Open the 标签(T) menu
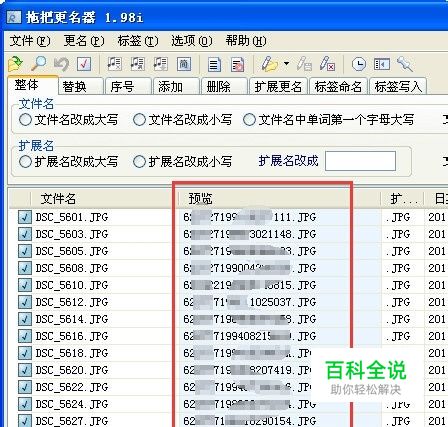448x427 pixels. [x=138, y=41]
